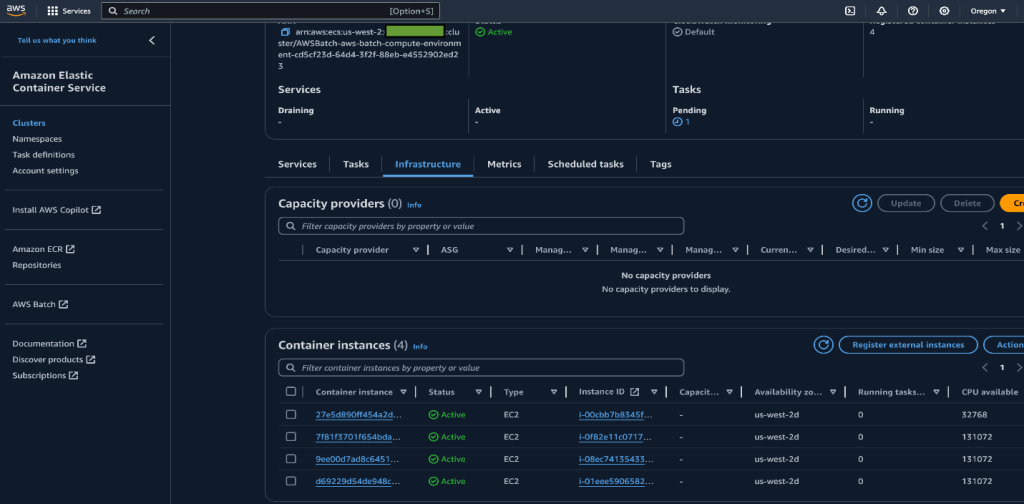Image resolution: width=1024 pixels, height=504 pixels.
Task: Open the Scheduled tasks tab
Action: click(x=585, y=165)
